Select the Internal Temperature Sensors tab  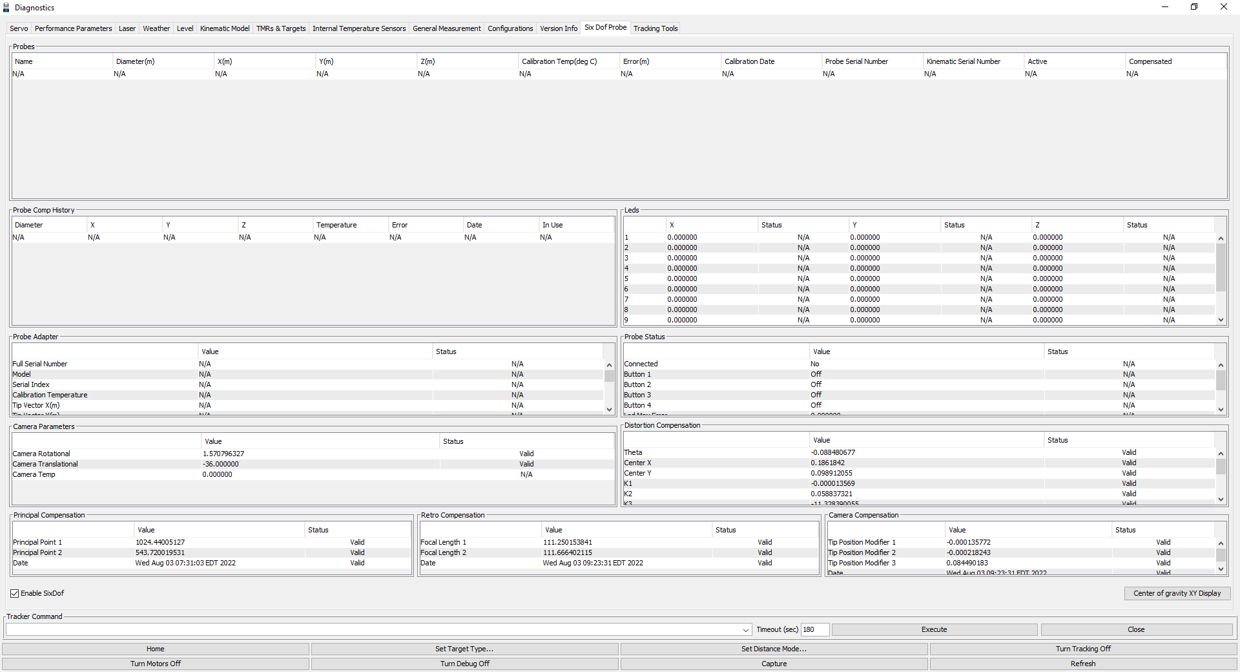point(359,28)
